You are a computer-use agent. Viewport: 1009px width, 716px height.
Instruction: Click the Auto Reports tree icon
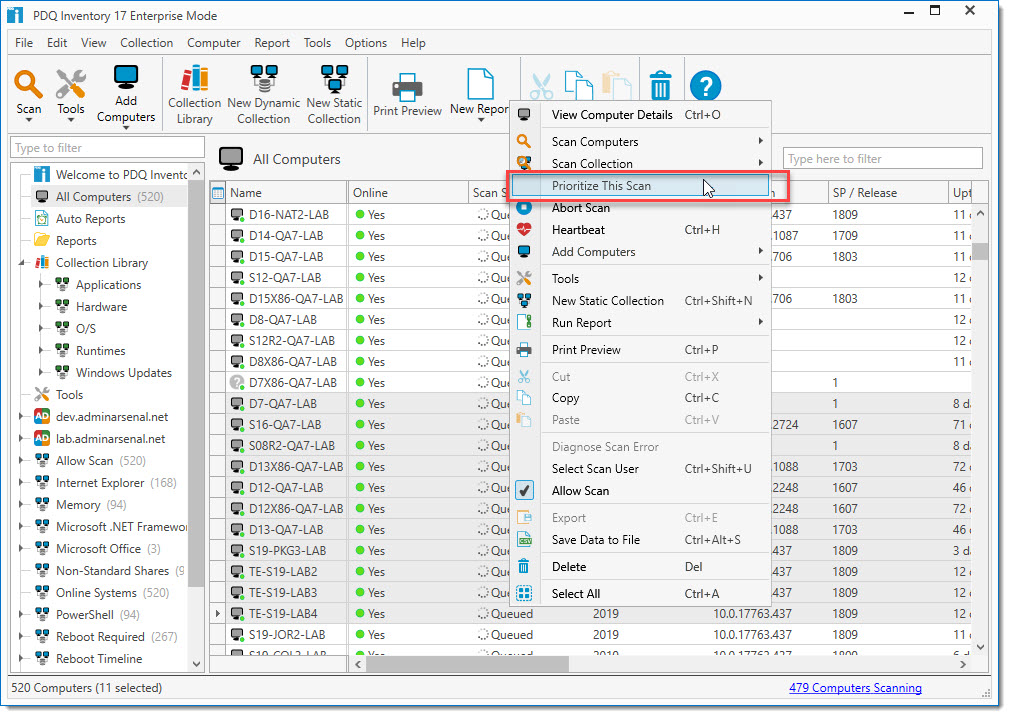[x=42, y=219]
